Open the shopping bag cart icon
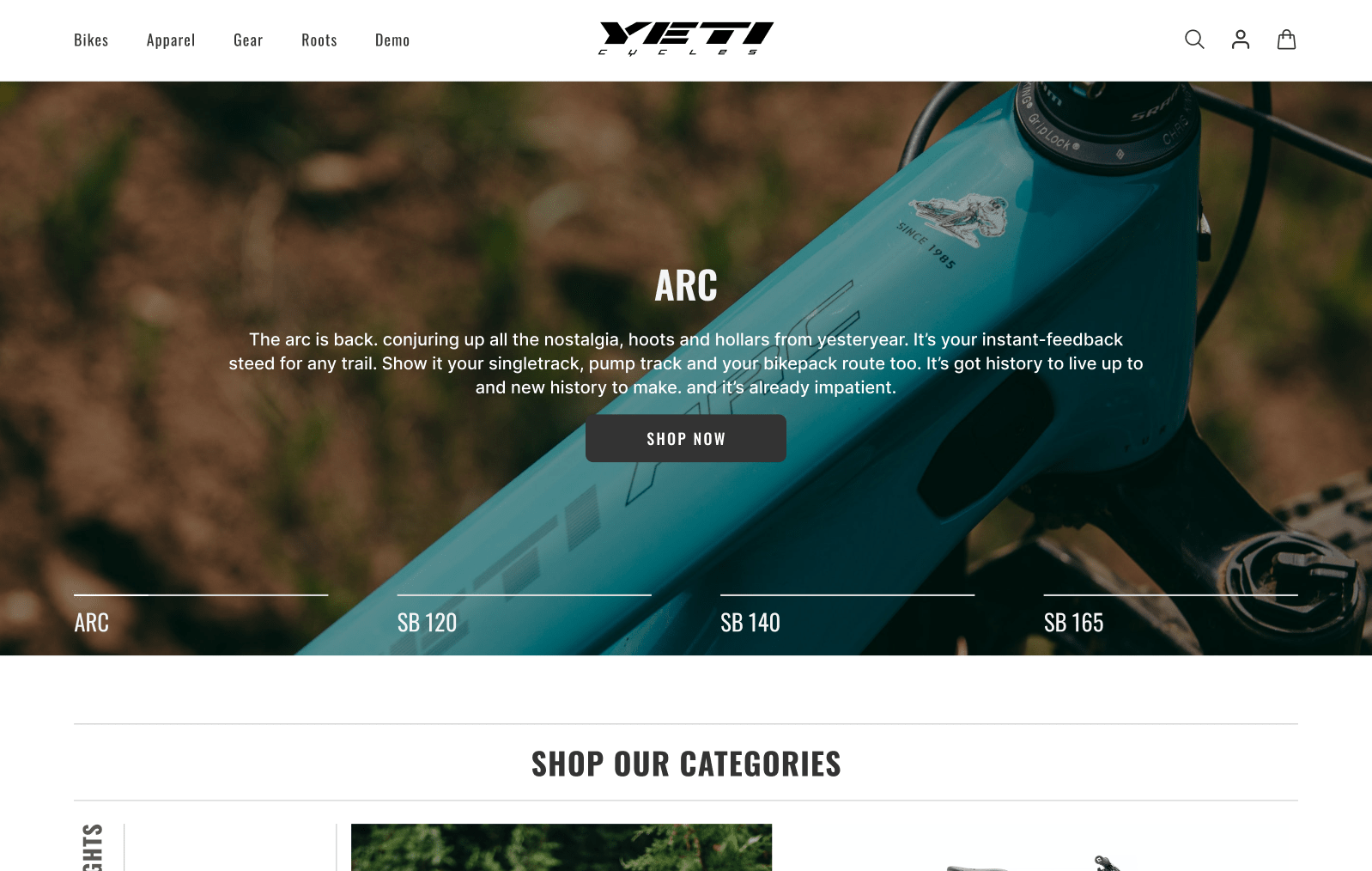1372x871 pixels. point(1286,40)
